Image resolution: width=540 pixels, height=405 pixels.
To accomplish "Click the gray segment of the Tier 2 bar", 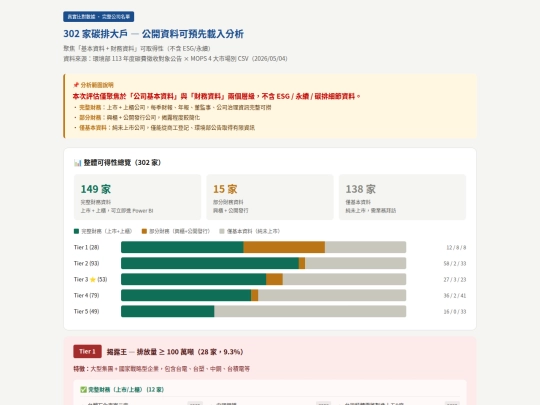I will 355,263.
